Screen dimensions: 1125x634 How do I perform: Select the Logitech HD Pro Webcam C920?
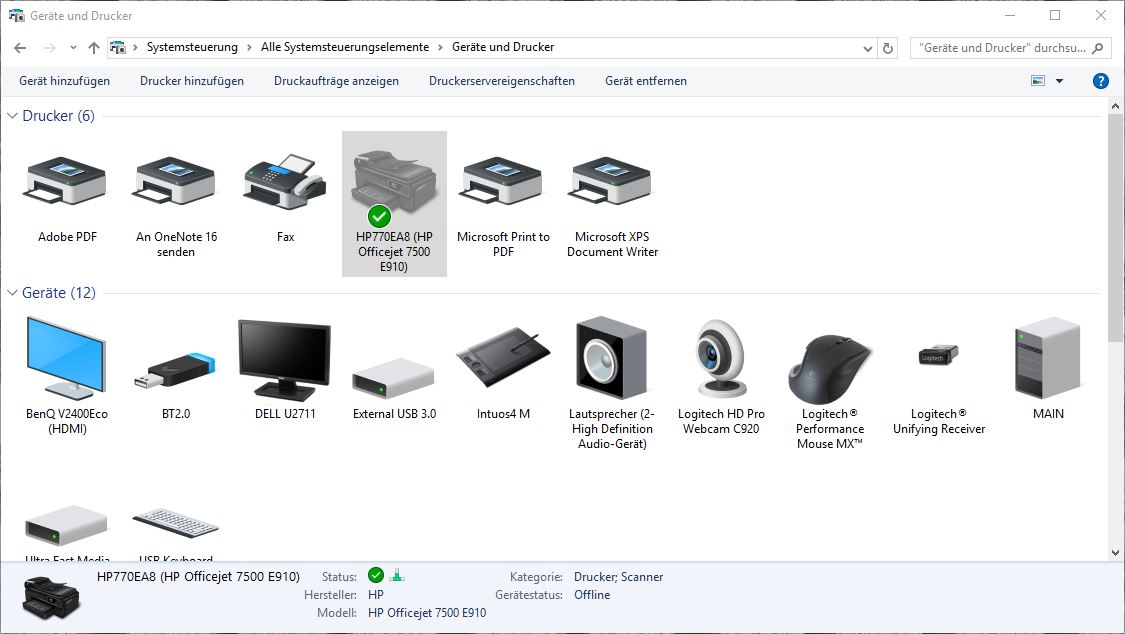[721, 359]
